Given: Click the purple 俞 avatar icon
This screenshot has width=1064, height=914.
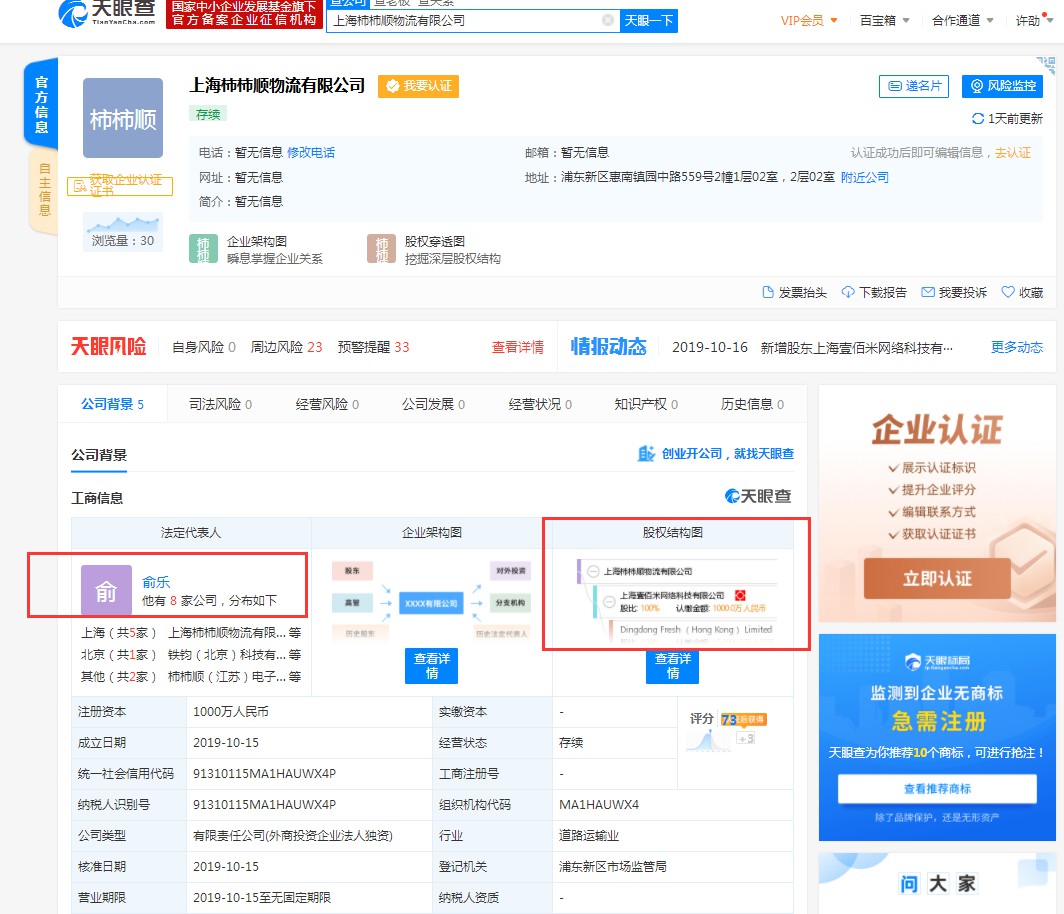Looking at the screenshot, I should [x=106, y=590].
